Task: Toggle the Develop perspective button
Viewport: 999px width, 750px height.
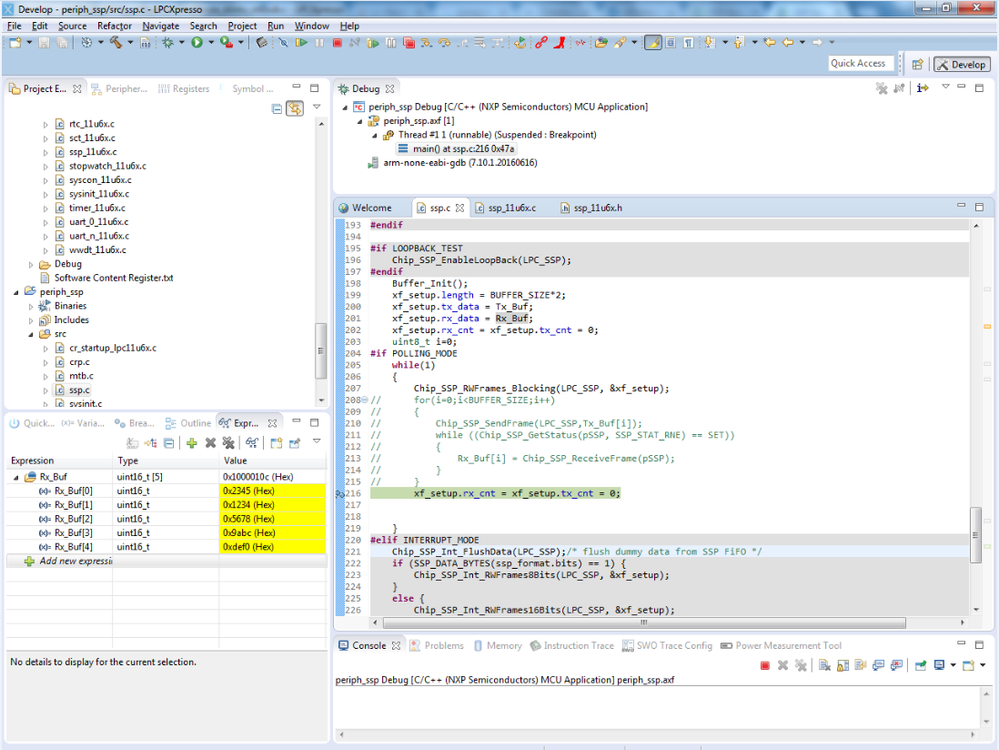Action: 961,64
